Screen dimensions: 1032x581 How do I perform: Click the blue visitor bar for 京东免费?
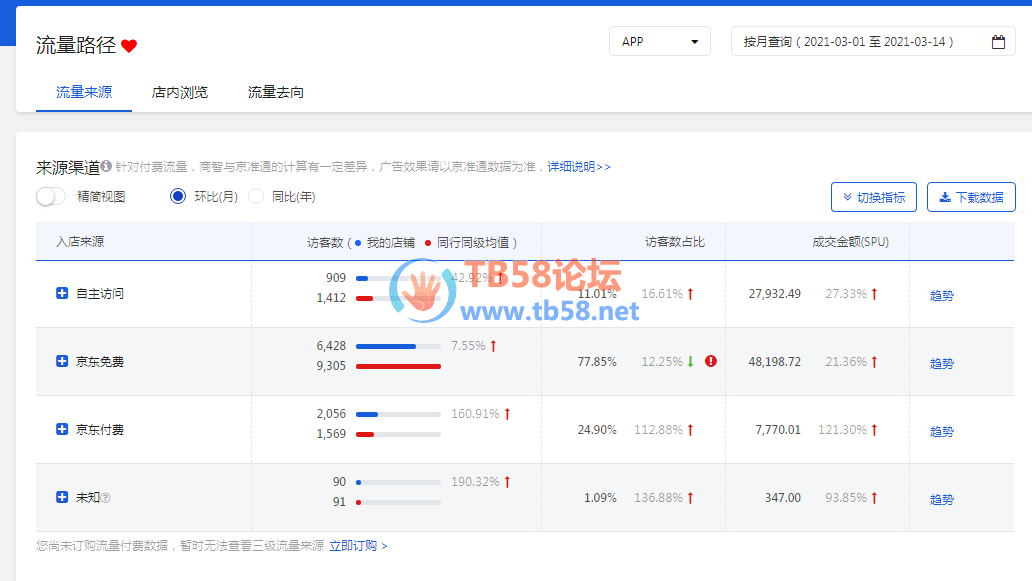(386, 346)
